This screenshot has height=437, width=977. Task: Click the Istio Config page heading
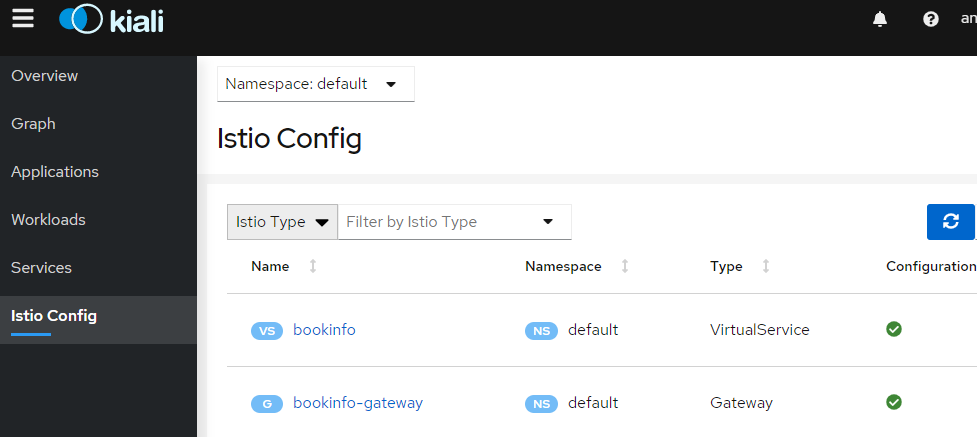pos(289,138)
